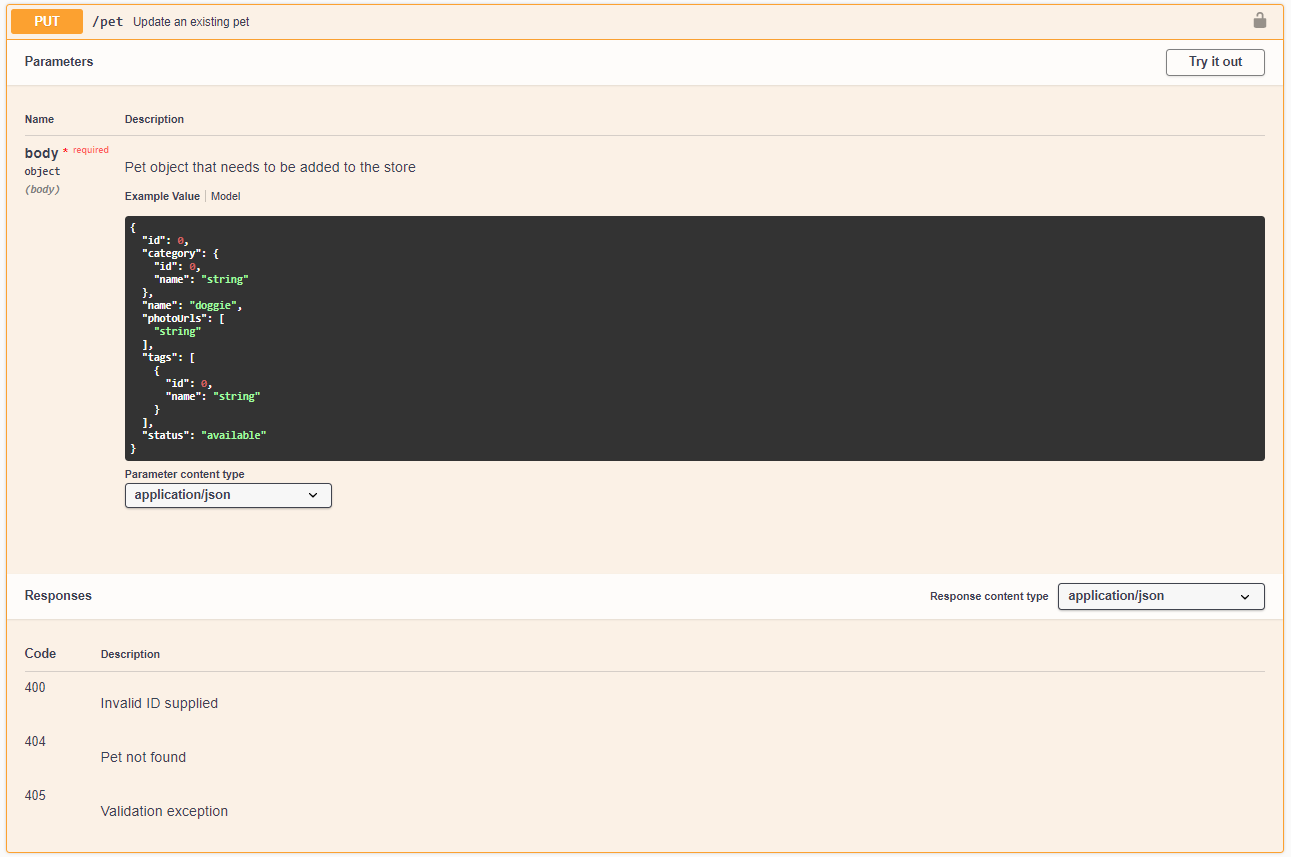Click response code 405
The height and width of the screenshot is (857, 1291).
click(x=35, y=795)
